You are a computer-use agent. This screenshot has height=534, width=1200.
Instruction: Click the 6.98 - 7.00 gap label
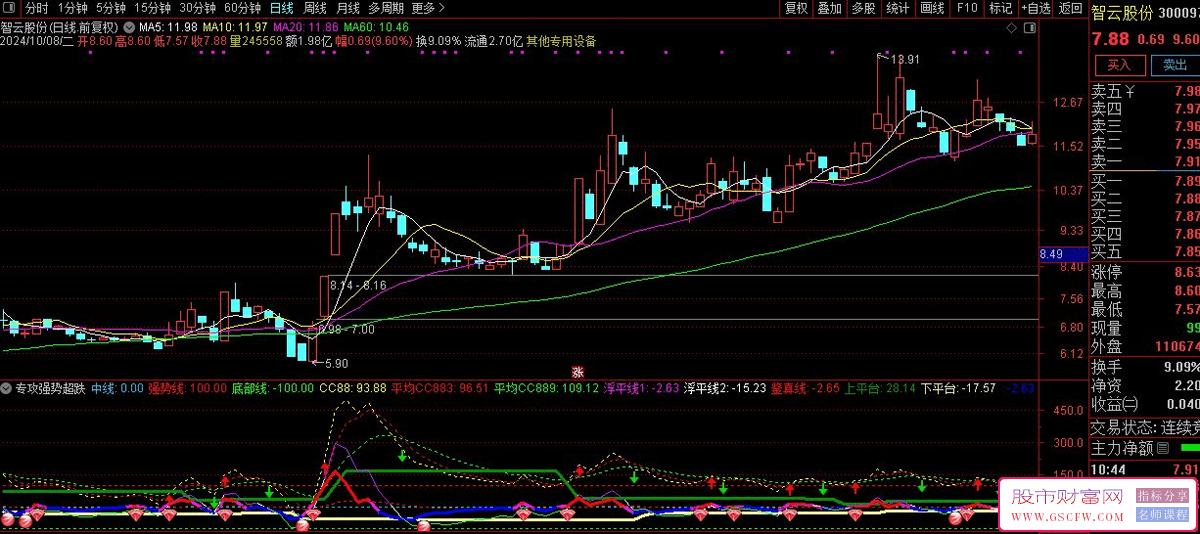(346, 329)
